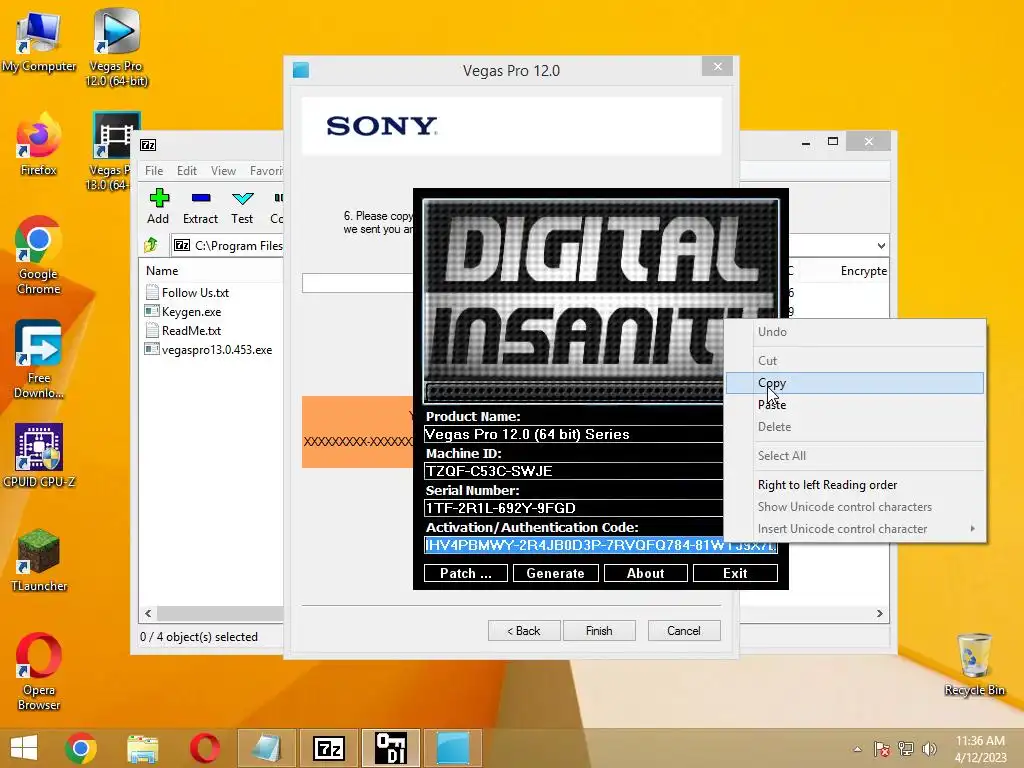Click Cancel in Vegas Pro wizard
This screenshot has width=1024, height=768.
coord(684,631)
